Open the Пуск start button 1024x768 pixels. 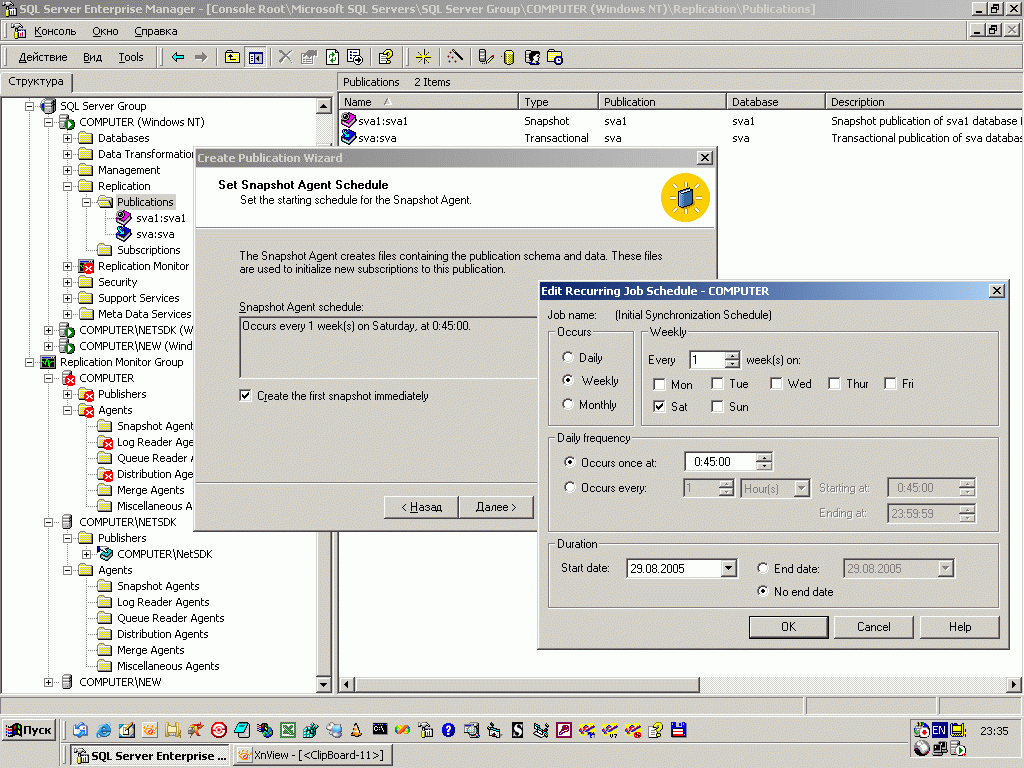click(x=29, y=730)
